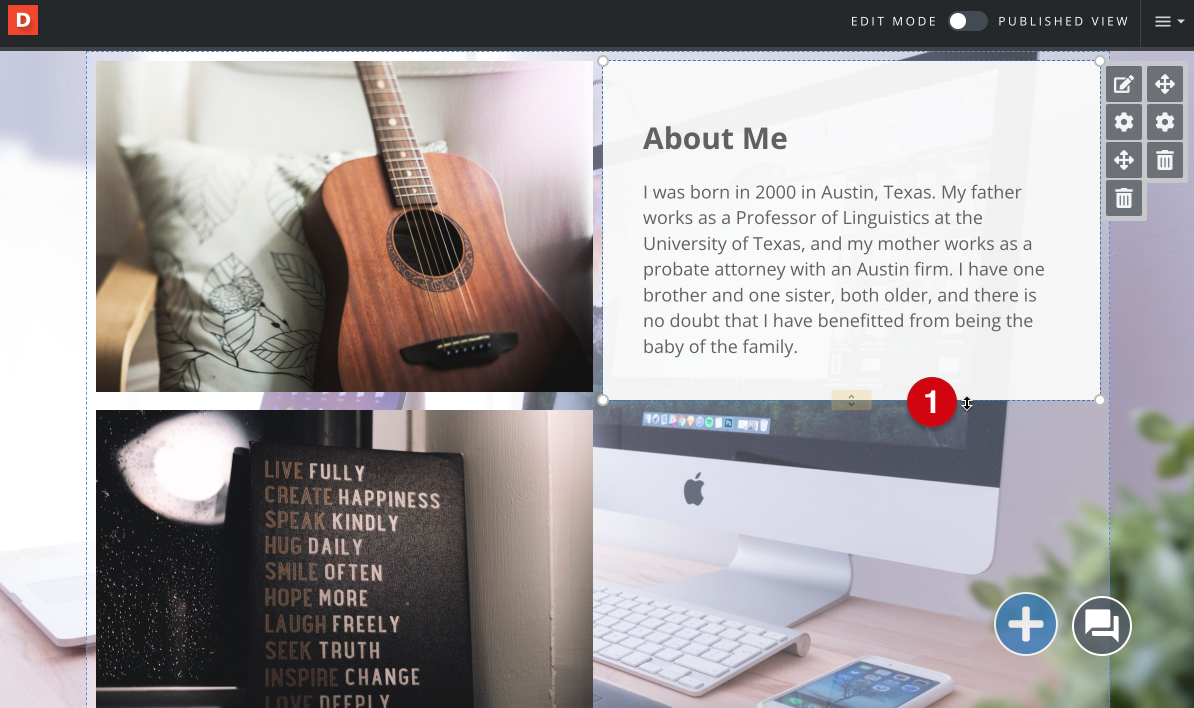
Task: Select the acoustic guitar image
Action: point(344,226)
